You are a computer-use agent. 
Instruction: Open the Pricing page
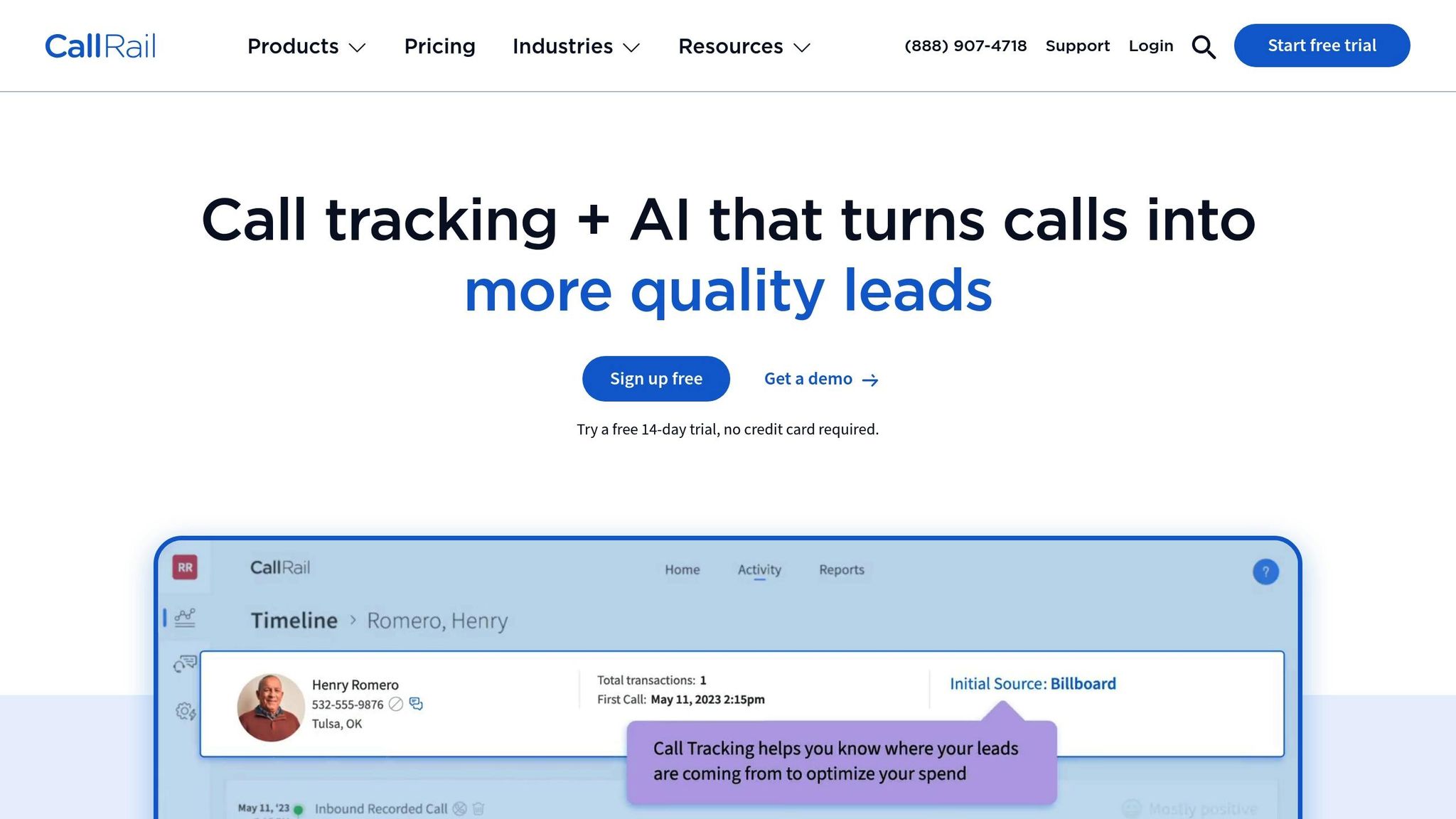point(439,46)
